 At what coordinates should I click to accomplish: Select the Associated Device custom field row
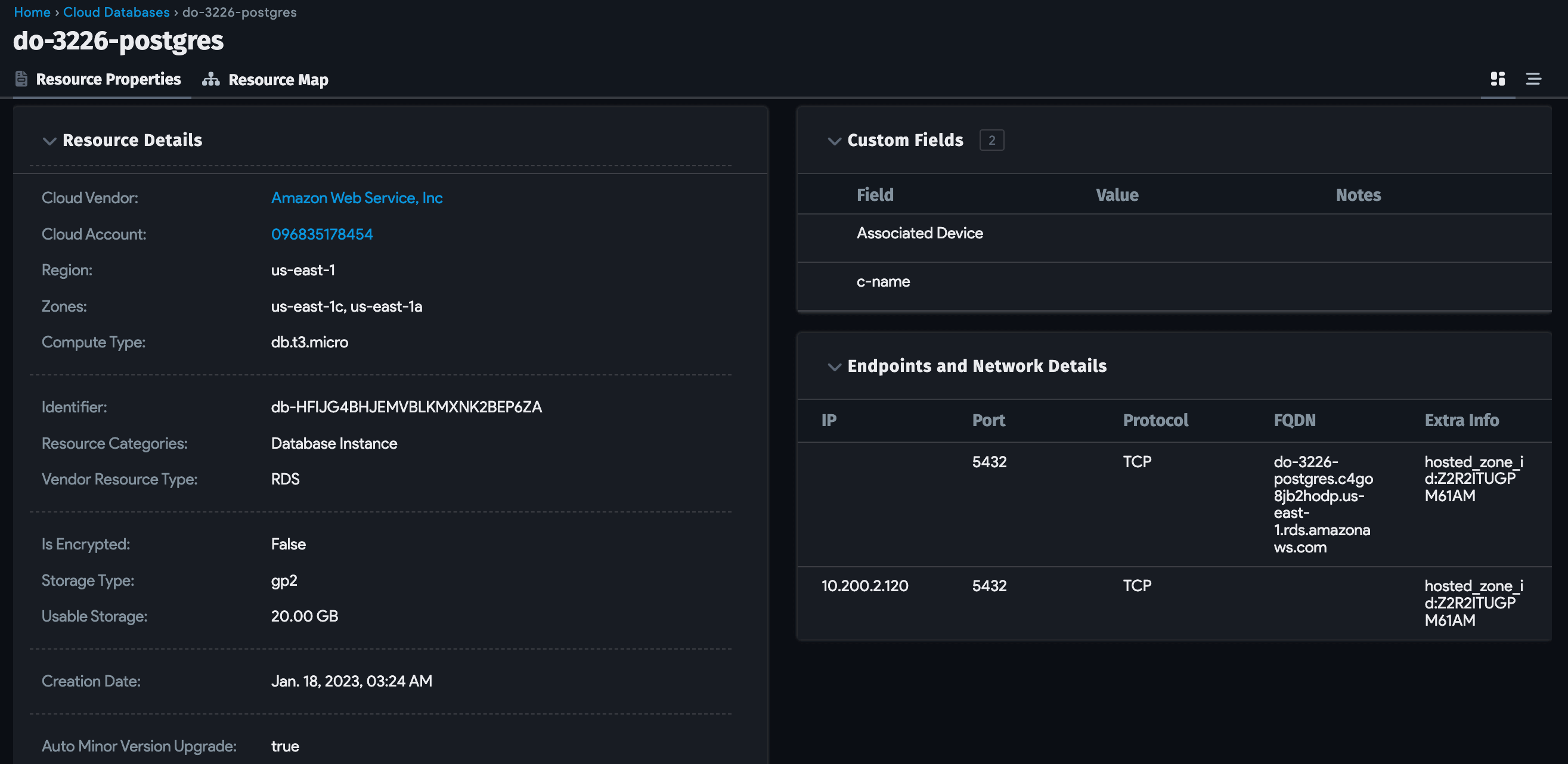coord(919,234)
